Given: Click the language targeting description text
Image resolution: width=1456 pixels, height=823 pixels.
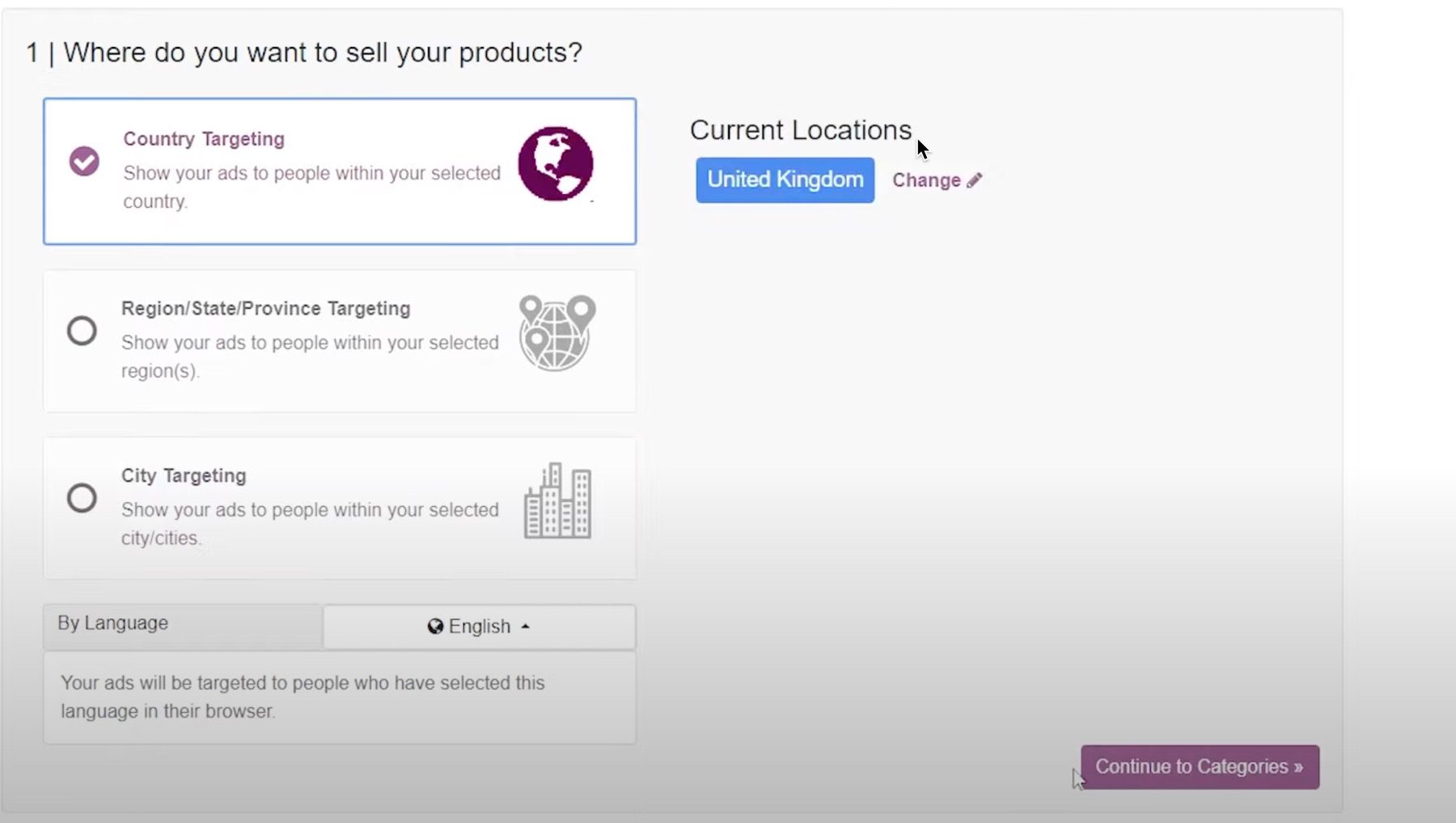Looking at the screenshot, I should tap(303, 697).
